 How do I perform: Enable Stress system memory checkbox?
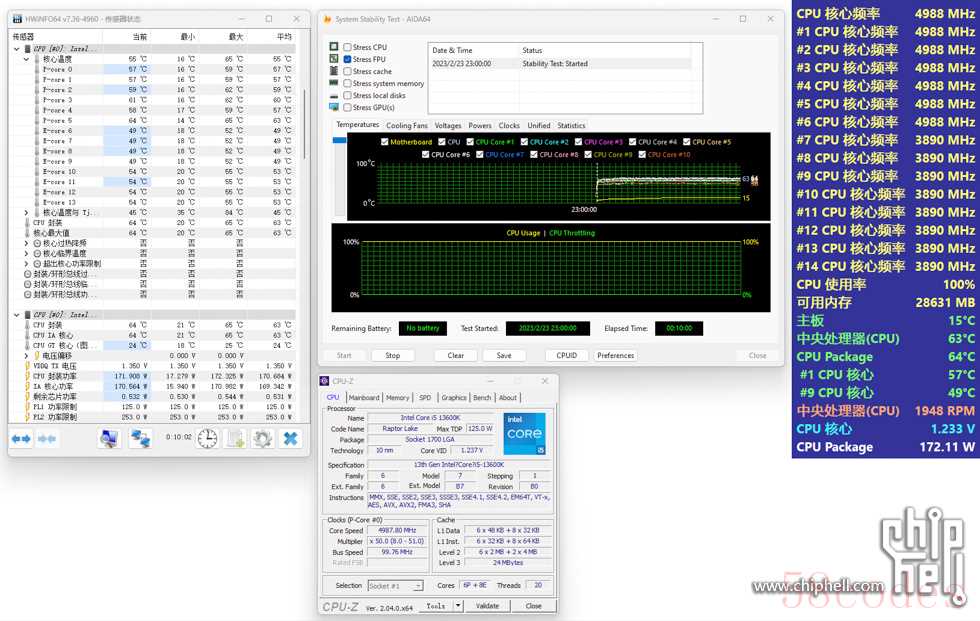pos(348,83)
